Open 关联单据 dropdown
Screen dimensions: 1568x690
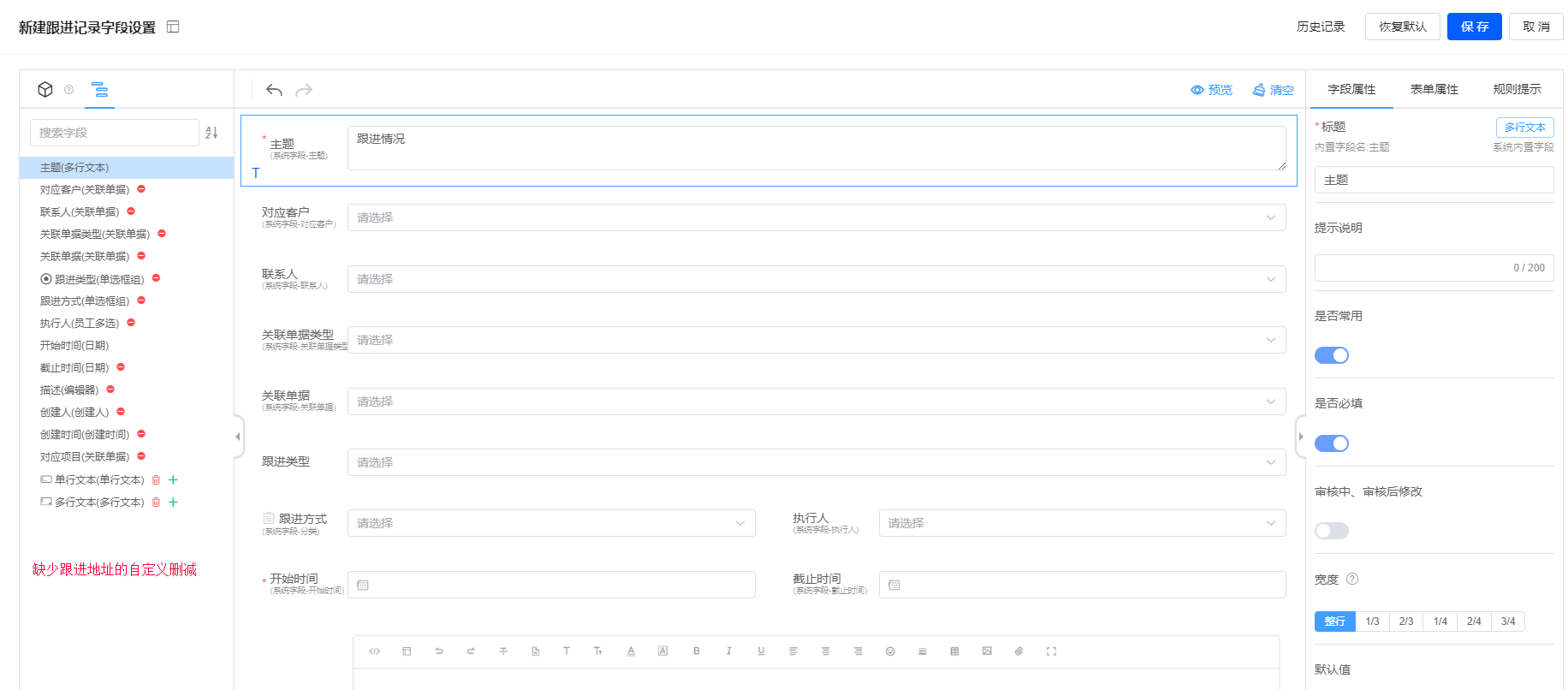tap(817, 402)
